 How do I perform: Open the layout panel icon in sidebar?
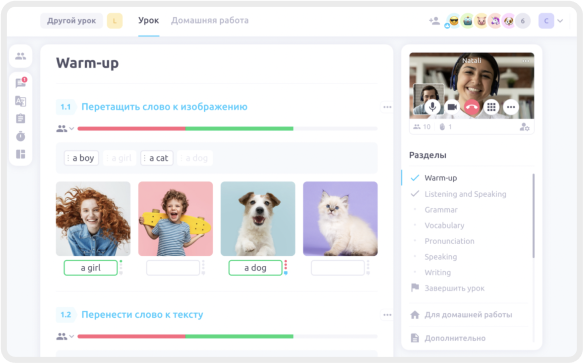[20, 154]
